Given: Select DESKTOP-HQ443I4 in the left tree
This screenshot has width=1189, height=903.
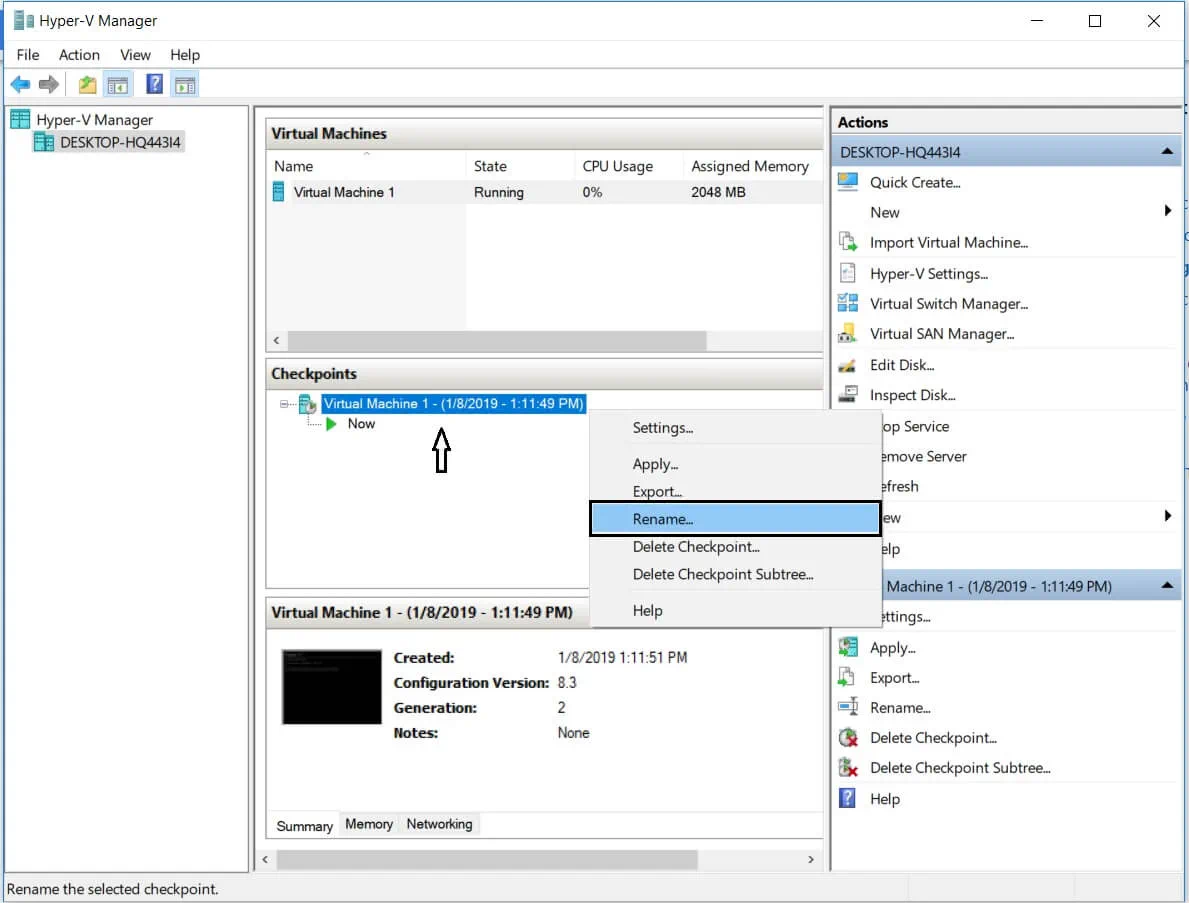Looking at the screenshot, I should (120, 142).
